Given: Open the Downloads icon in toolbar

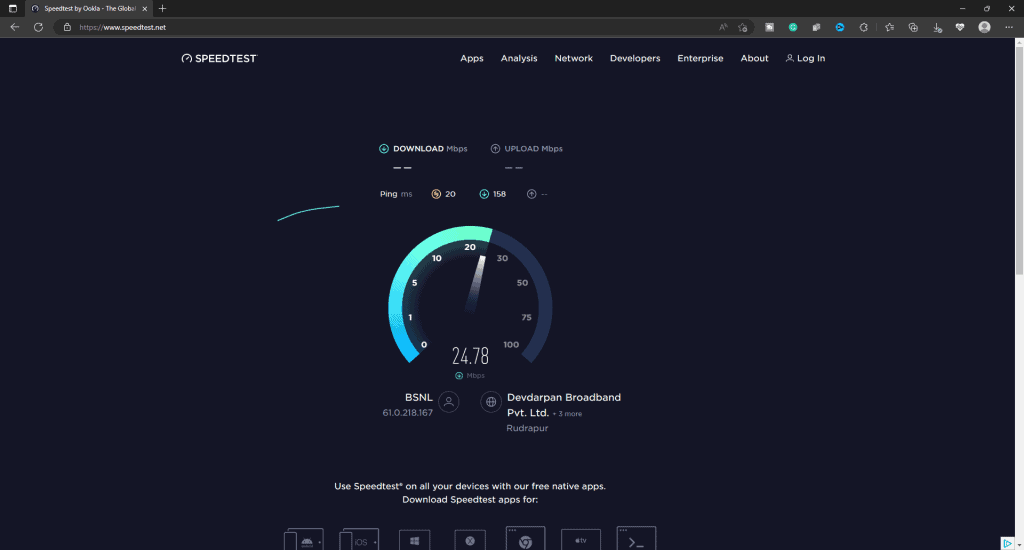Looking at the screenshot, I should click(937, 27).
